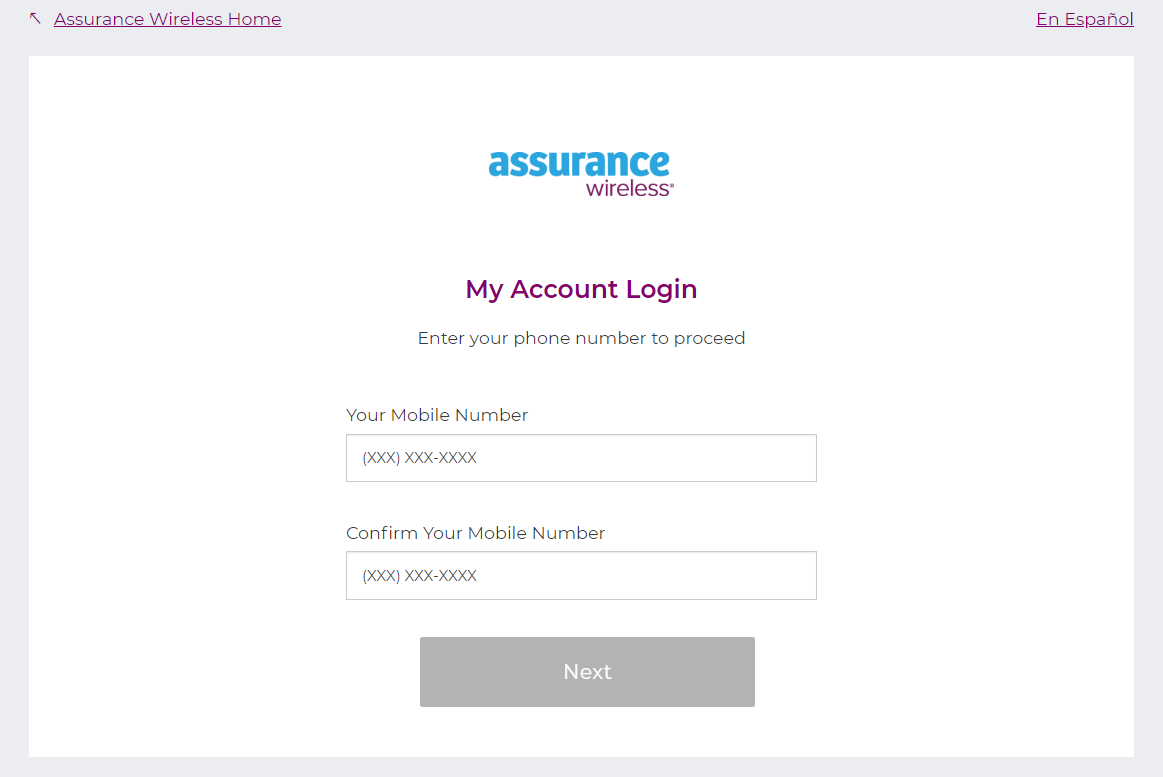Click the 'Enter your phone number to proceed' text
Viewport: 1163px width, 777px height.
point(581,337)
